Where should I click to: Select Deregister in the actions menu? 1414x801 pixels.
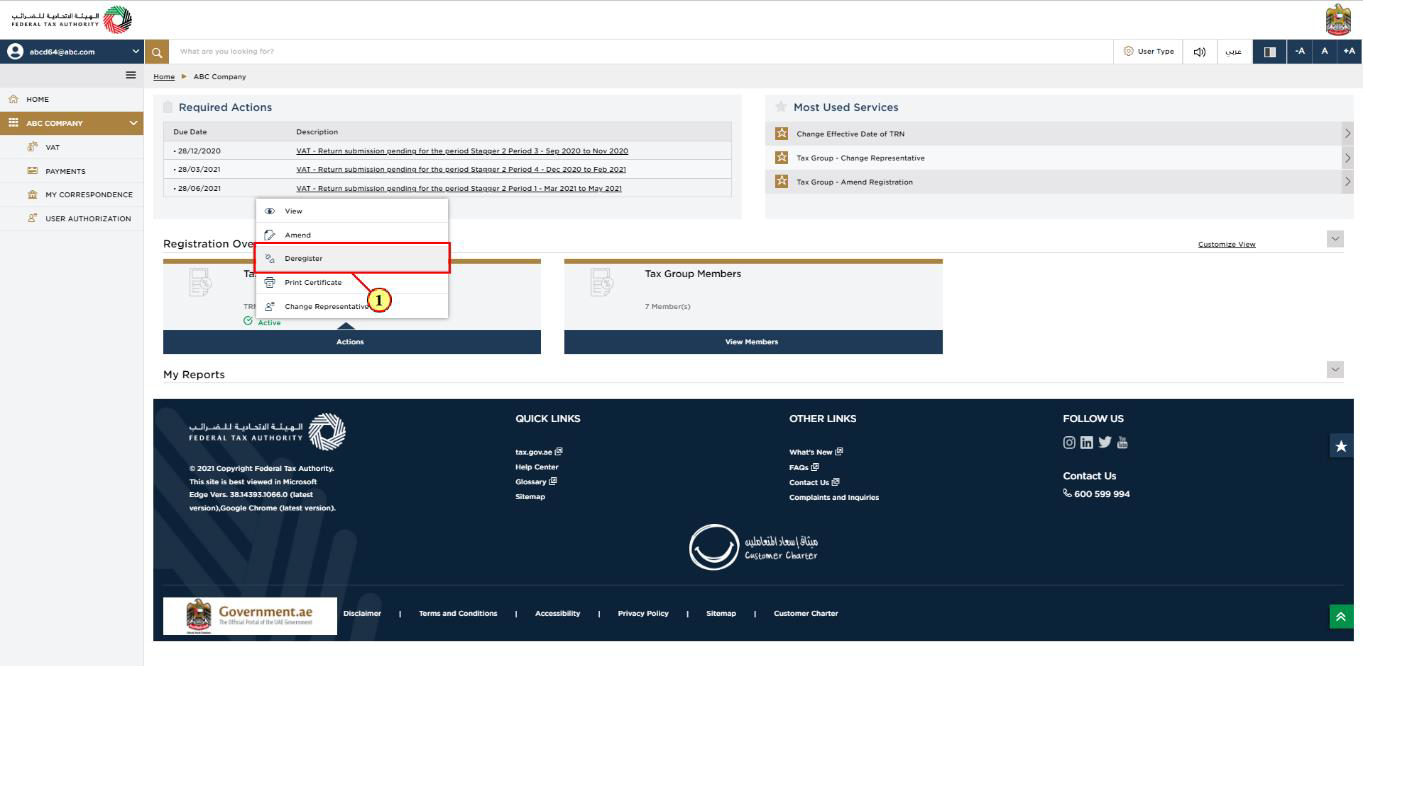point(352,258)
